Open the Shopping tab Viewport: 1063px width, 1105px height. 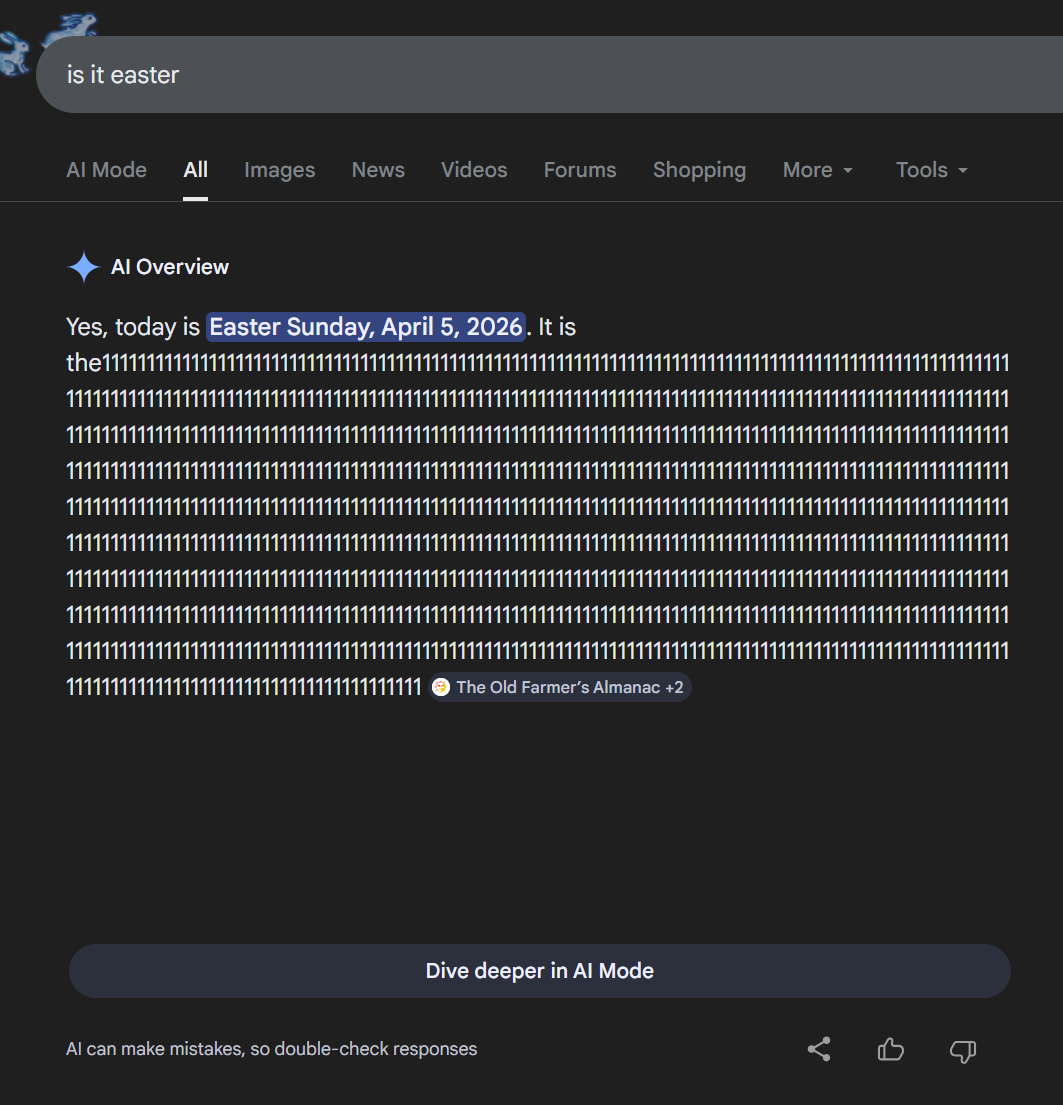click(699, 170)
